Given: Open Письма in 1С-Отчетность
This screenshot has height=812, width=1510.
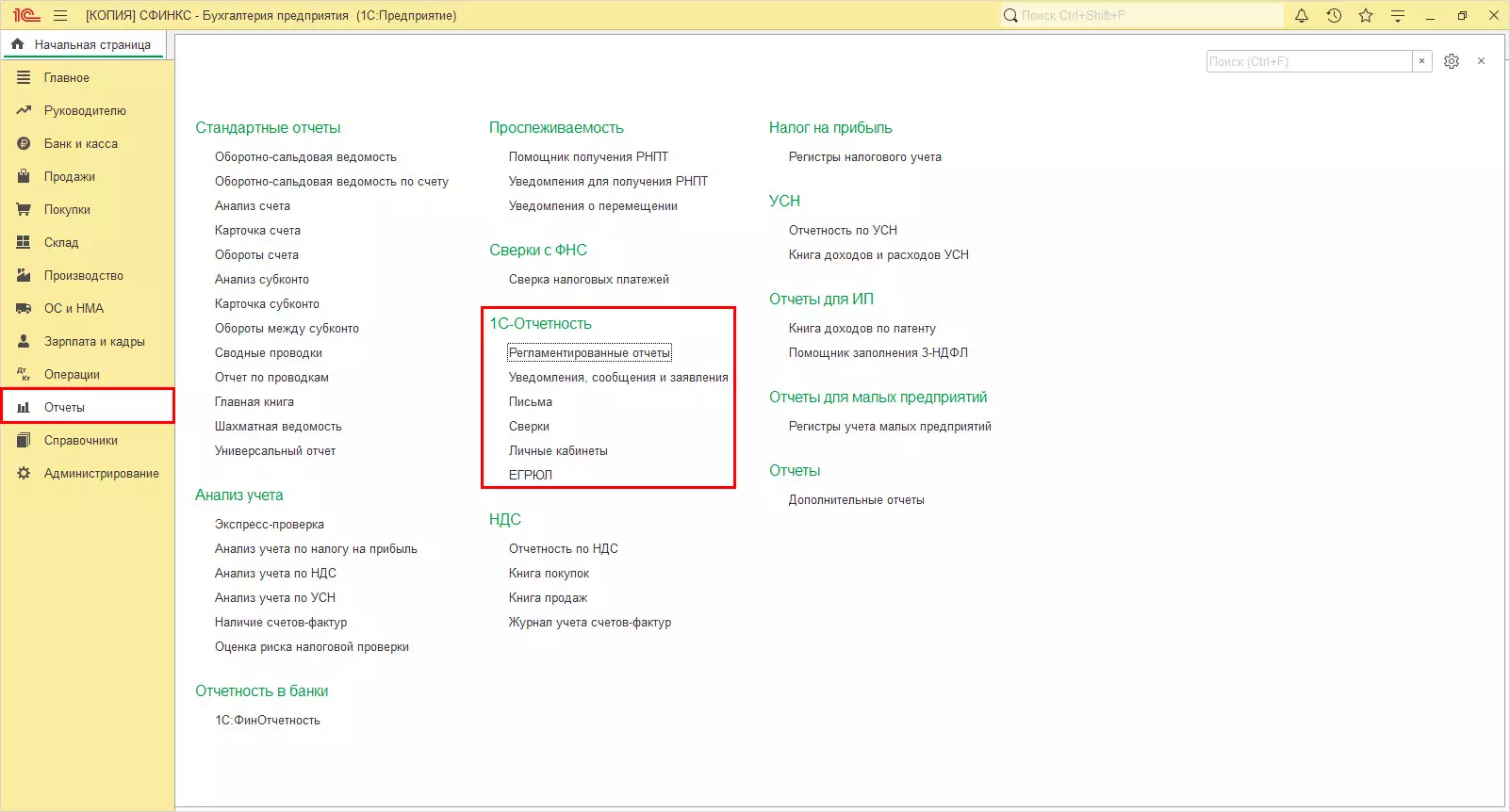Looking at the screenshot, I should 531,402.
